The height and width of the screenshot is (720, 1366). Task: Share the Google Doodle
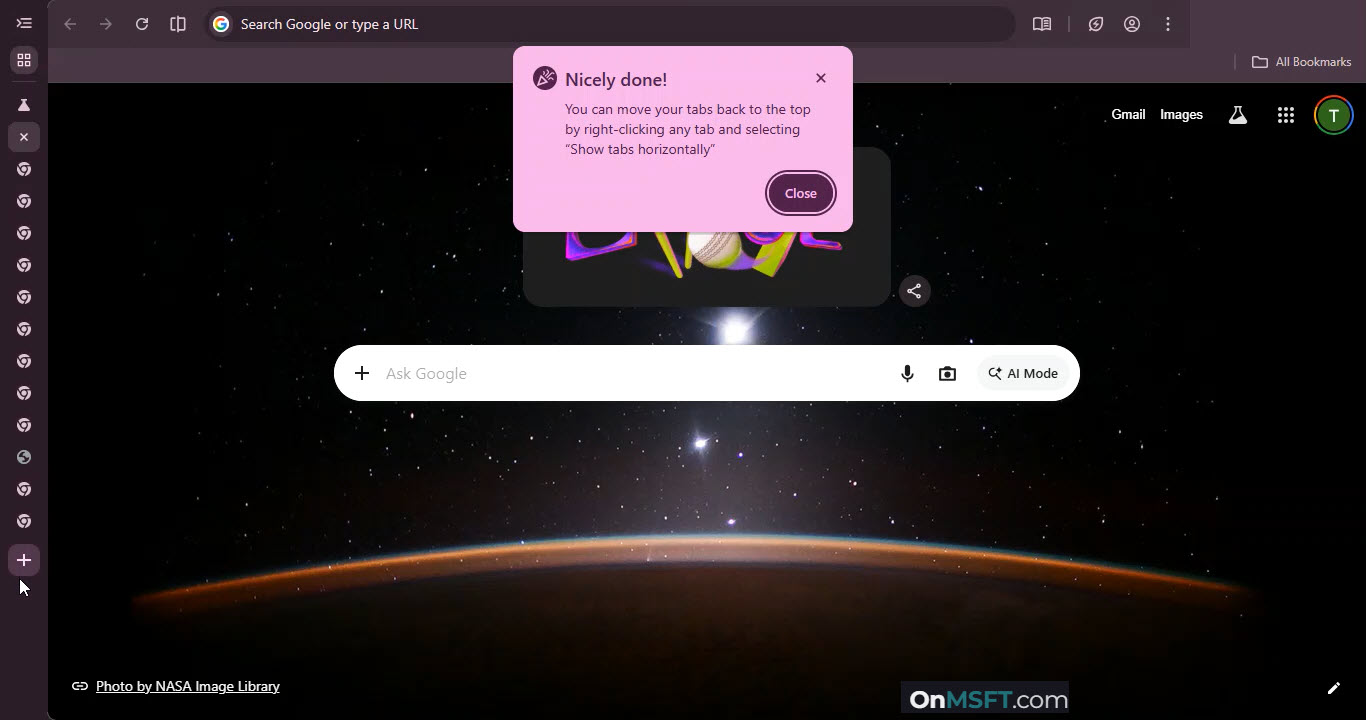click(x=914, y=291)
